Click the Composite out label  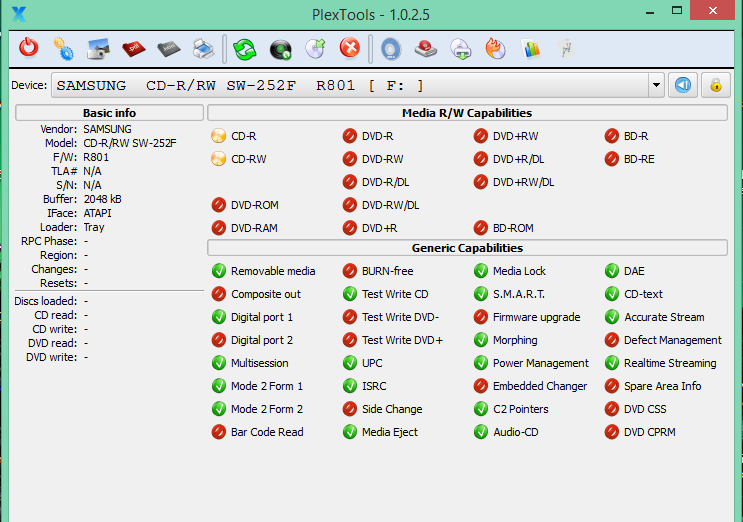266,294
